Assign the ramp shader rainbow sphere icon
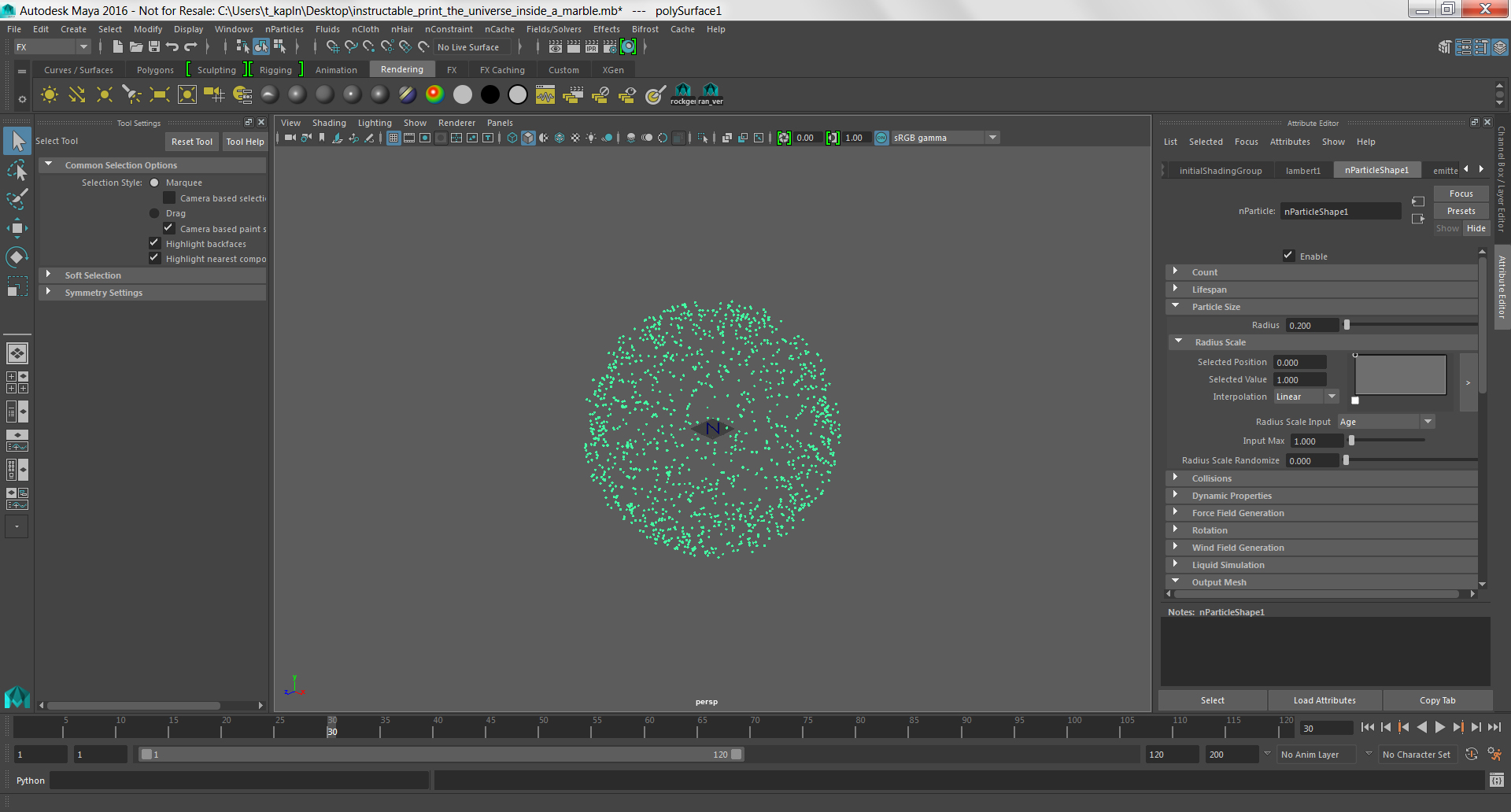 click(434, 94)
